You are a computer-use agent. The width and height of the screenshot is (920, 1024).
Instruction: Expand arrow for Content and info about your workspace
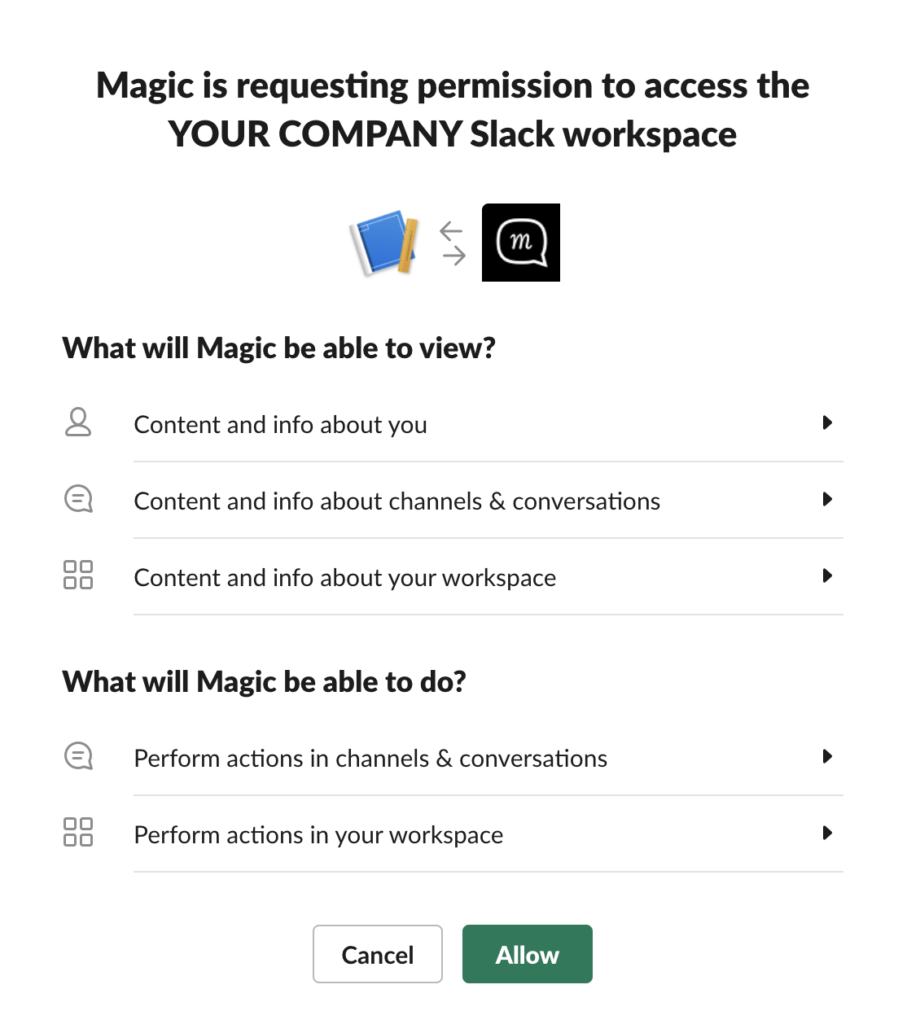[x=827, y=576]
